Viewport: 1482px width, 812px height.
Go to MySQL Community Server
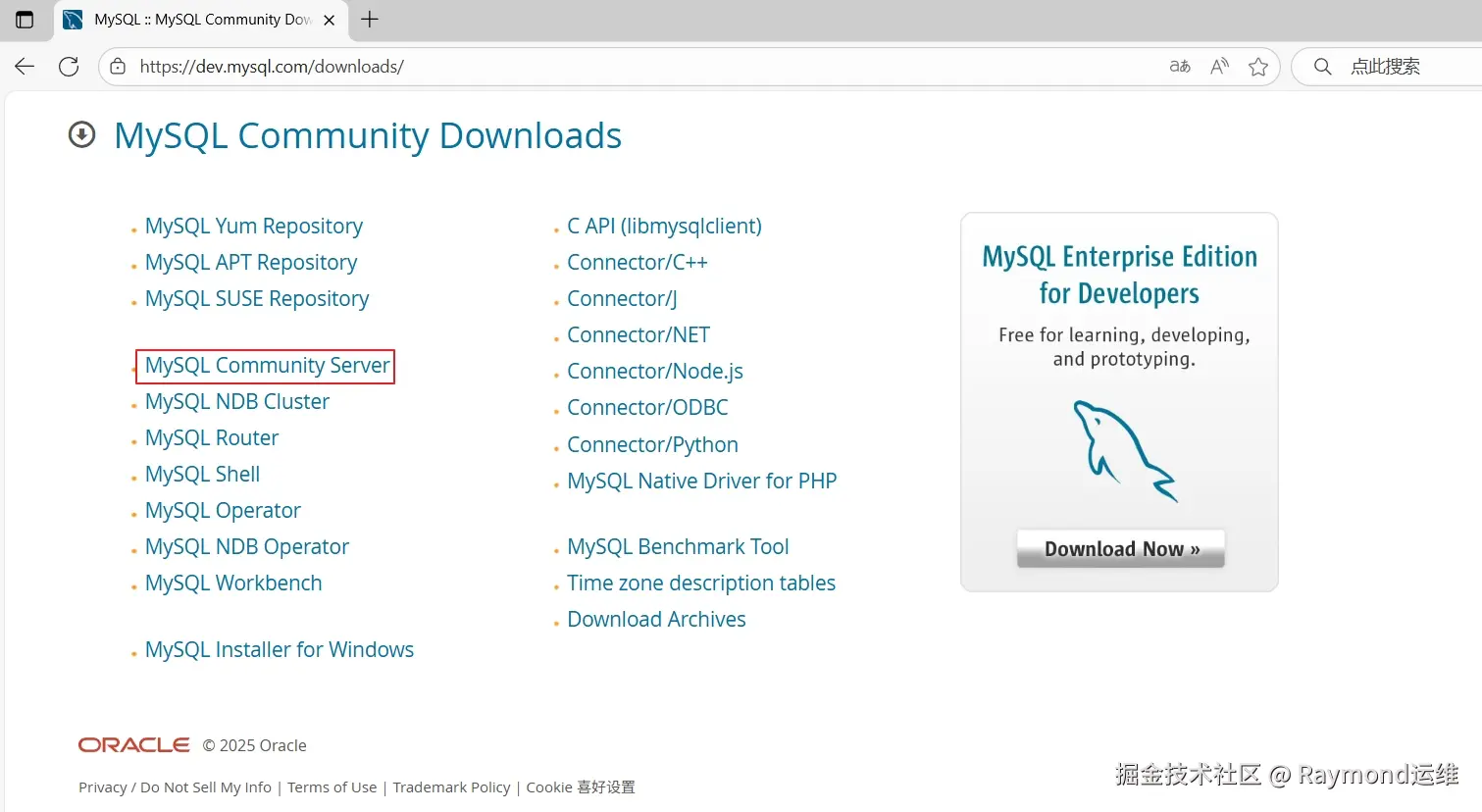coord(268,365)
